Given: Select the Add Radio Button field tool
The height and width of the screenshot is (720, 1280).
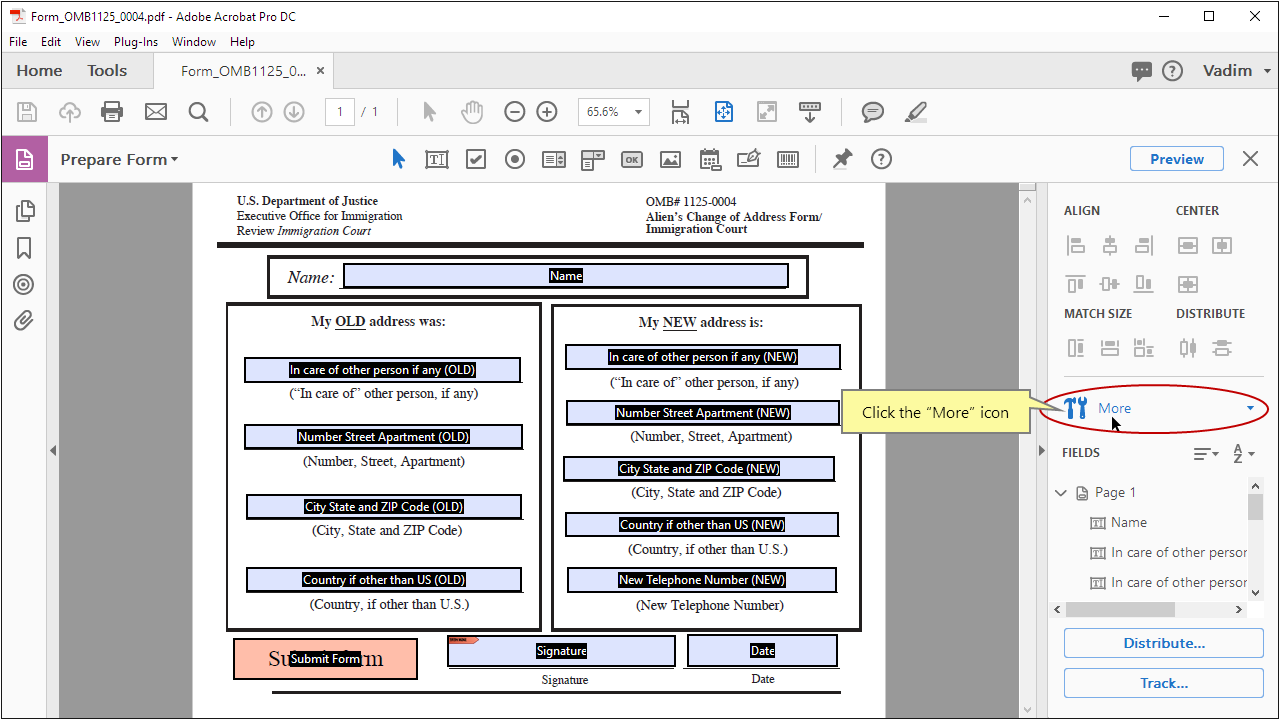Looking at the screenshot, I should [x=514, y=159].
